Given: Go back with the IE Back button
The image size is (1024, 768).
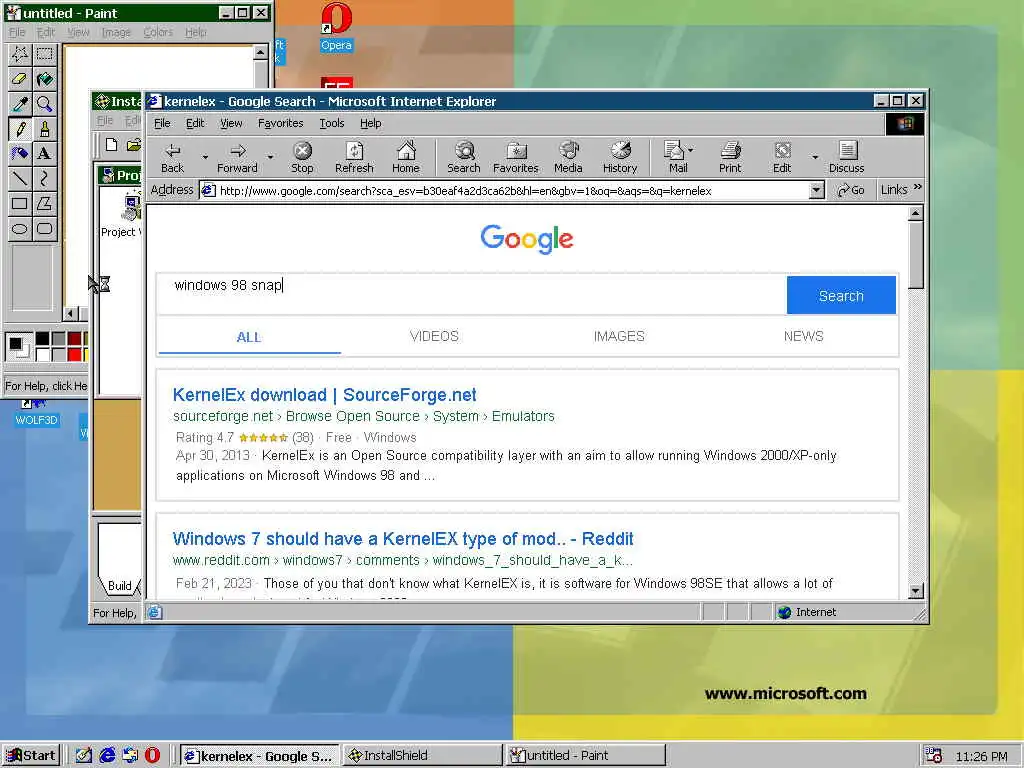Looking at the screenshot, I should coord(172,157).
